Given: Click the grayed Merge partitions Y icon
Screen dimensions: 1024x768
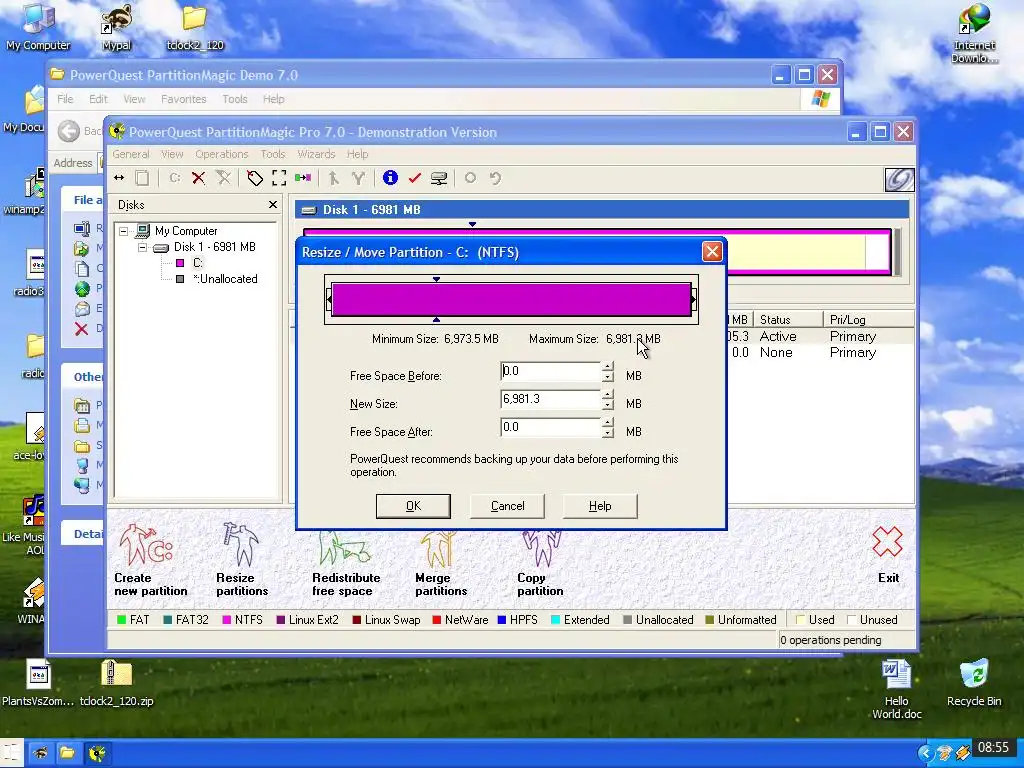Looking at the screenshot, I should 358,178.
